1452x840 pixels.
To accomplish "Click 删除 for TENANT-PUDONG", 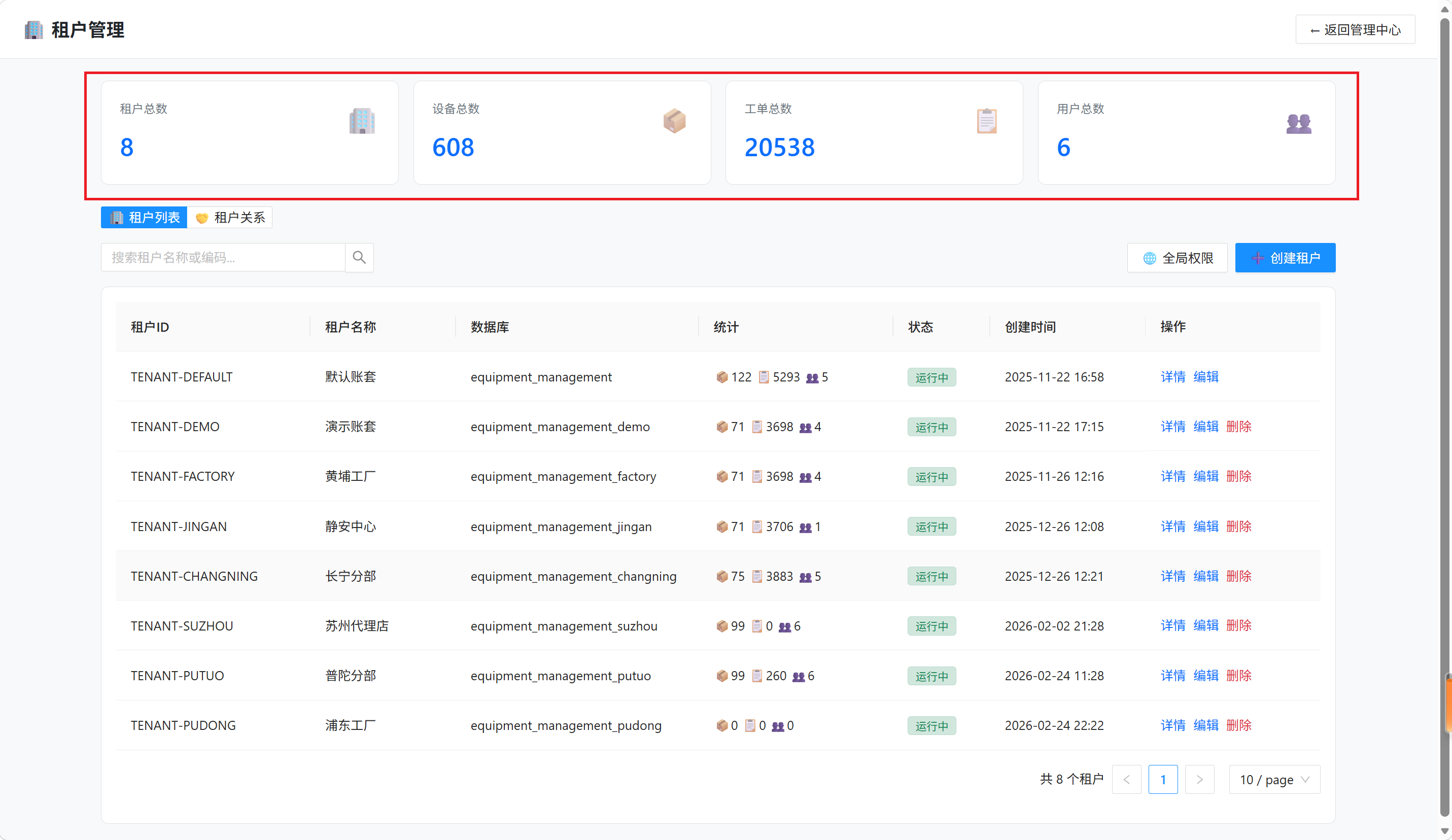I will coord(1238,725).
